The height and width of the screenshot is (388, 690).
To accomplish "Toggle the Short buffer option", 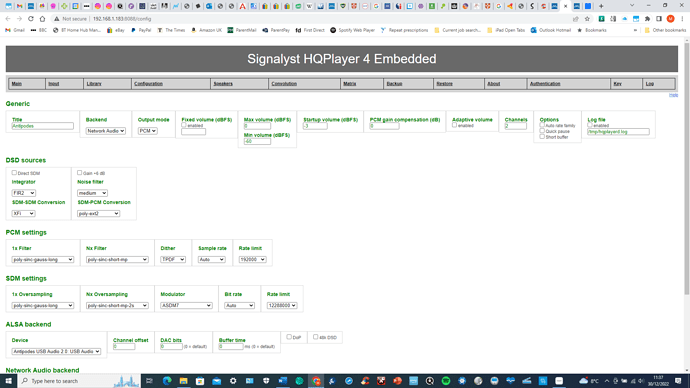I will pyautogui.click(x=542, y=136).
